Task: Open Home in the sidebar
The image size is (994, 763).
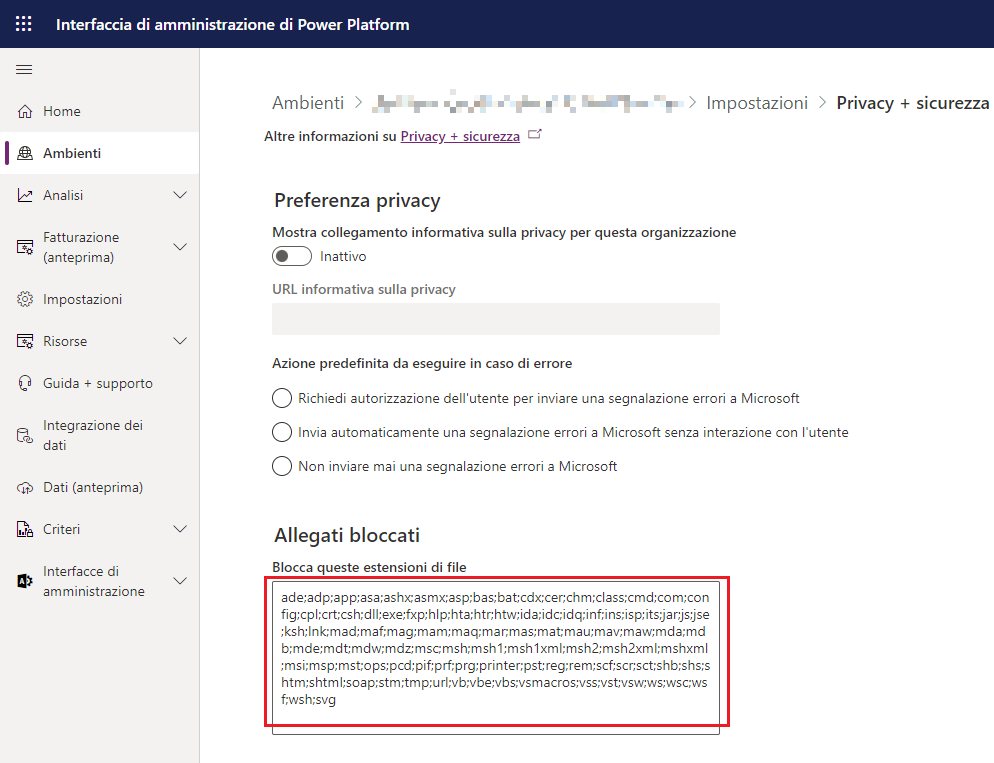Action: pyautogui.click(x=100, y=111)
